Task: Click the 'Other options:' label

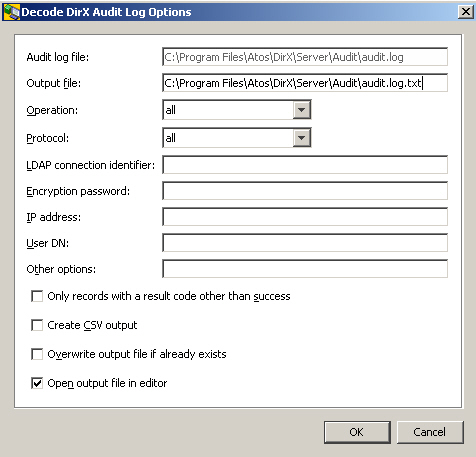Action: pyautogui.click(x=61, y=269)
